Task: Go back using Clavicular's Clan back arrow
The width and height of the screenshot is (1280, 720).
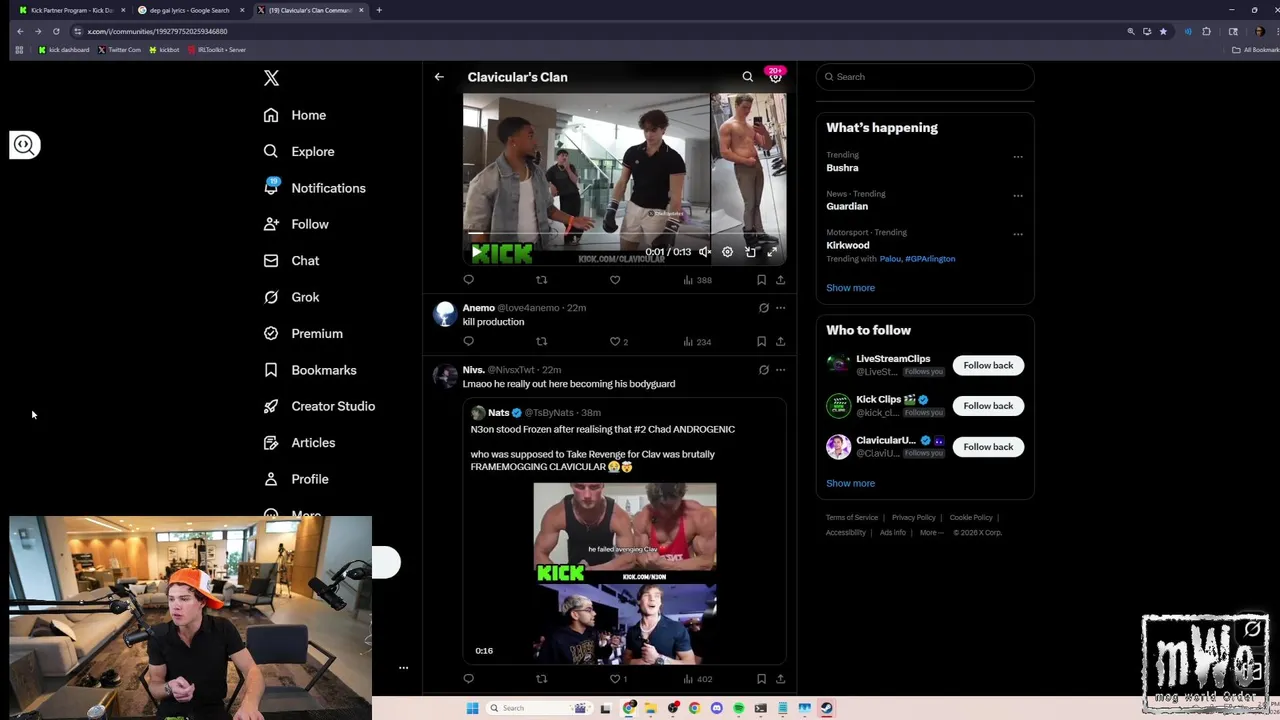Action: coord(439,77)
